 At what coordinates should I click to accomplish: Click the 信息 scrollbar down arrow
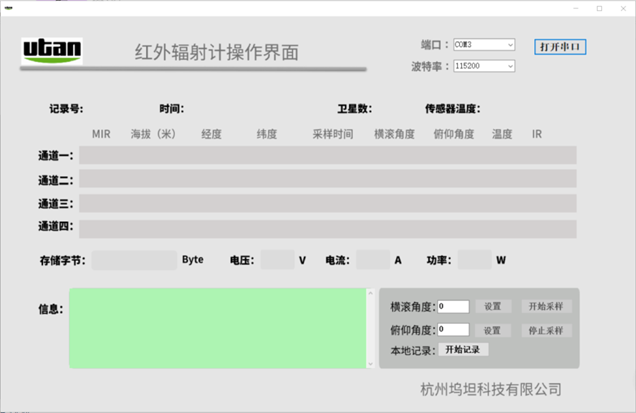(371, 362)
